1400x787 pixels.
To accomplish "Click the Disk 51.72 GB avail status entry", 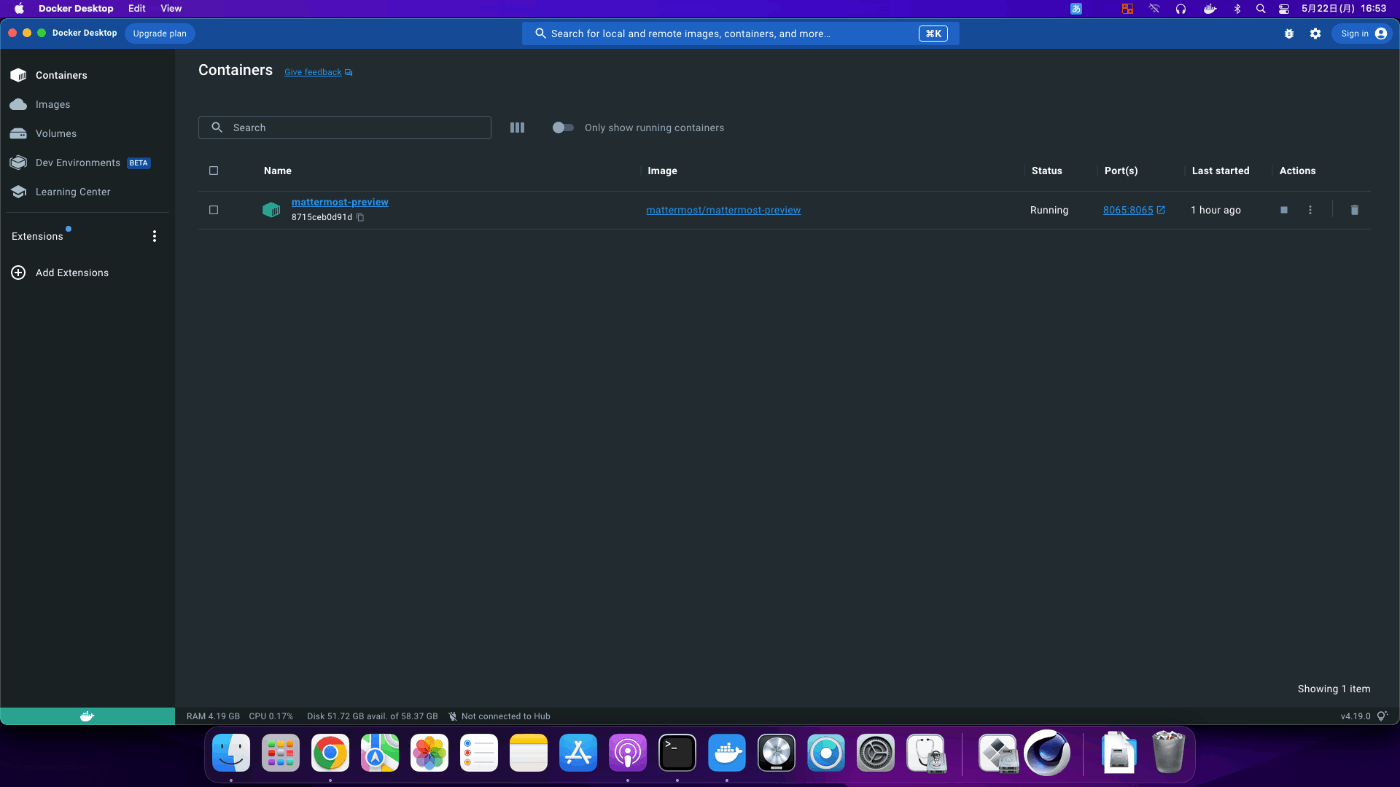I will [x=372, y=716].
